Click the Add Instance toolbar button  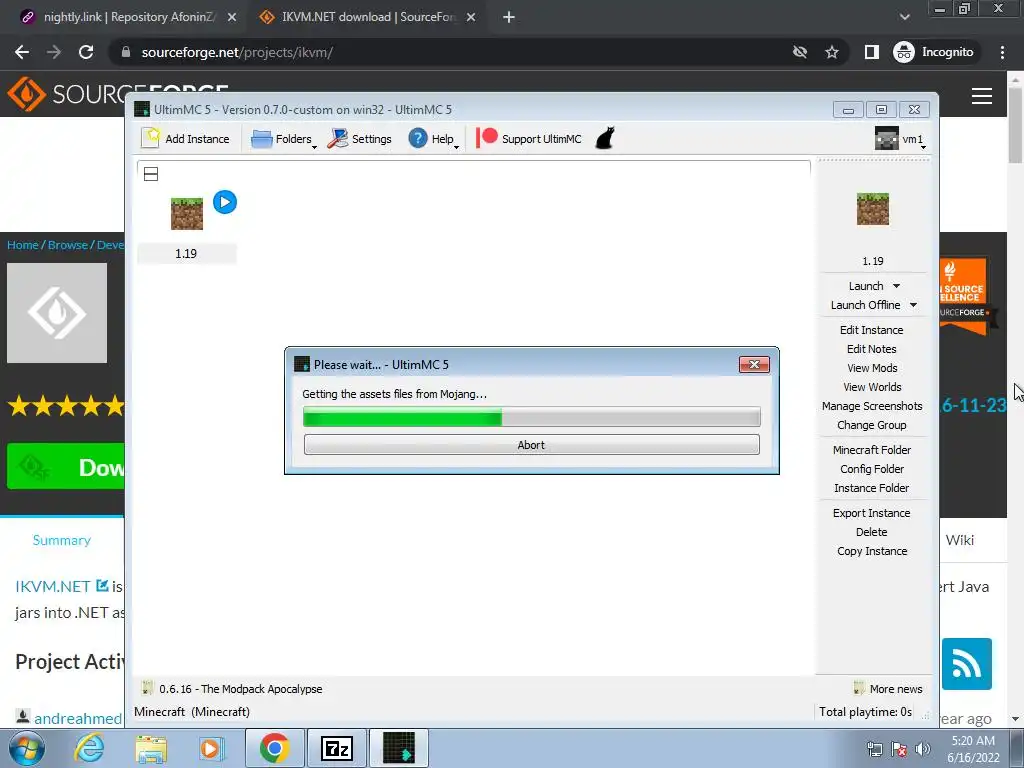click(185, 138)
